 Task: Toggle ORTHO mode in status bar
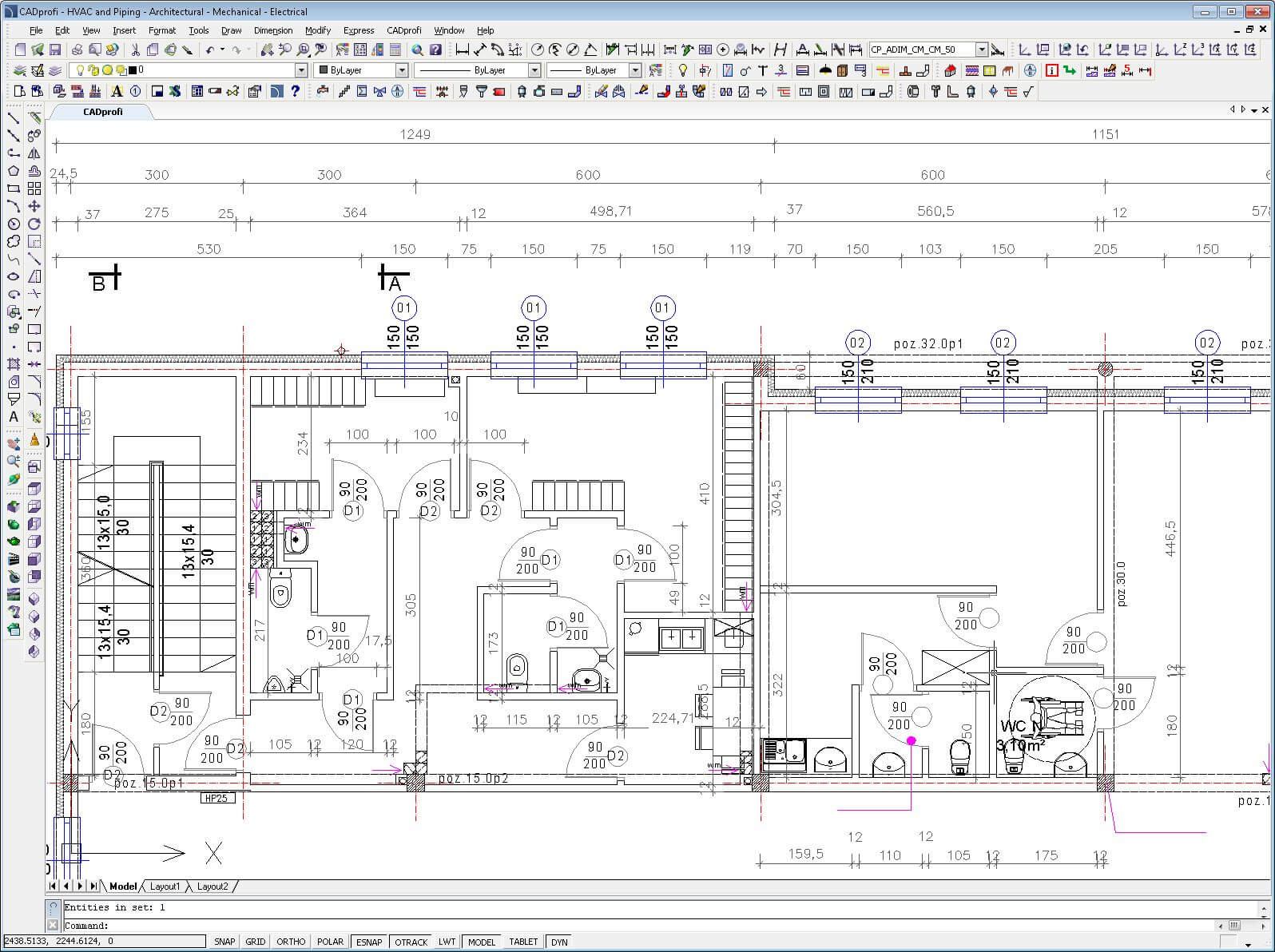click(x=291, y=942)
